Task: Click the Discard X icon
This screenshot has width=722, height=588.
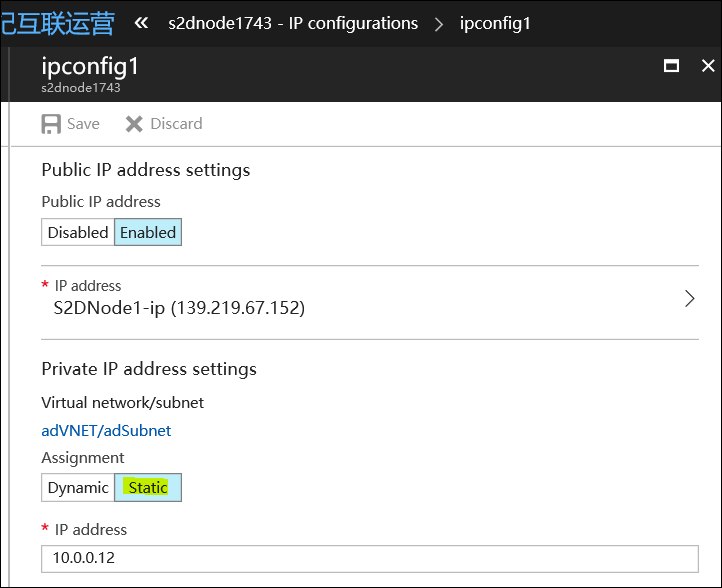Action: [x=134, y=124]
